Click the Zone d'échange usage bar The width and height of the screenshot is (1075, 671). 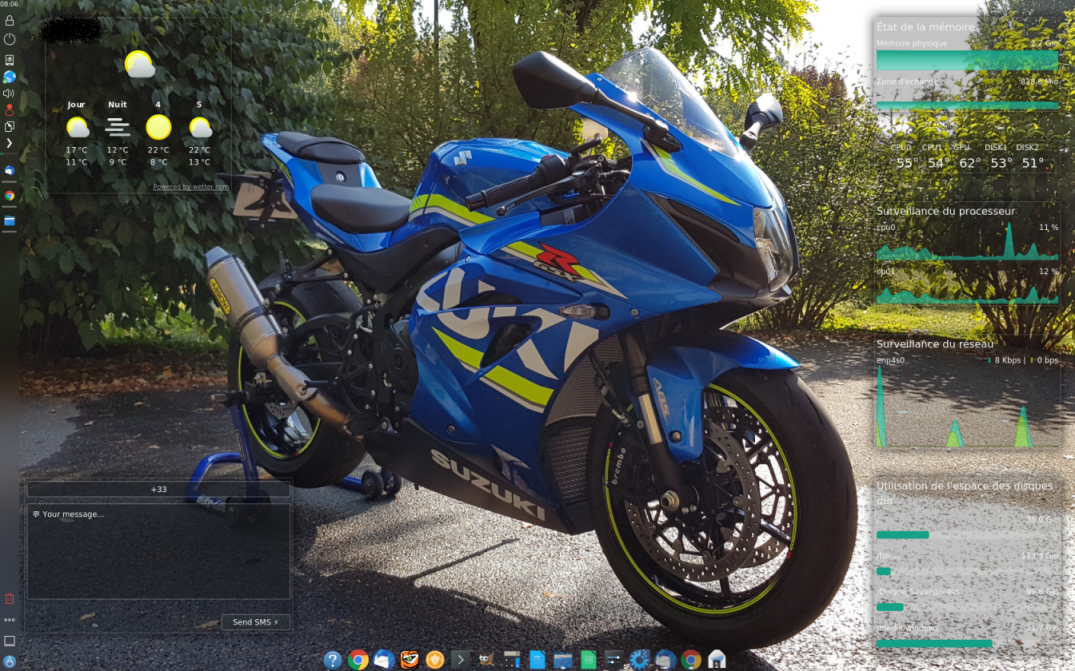point(967,106)
